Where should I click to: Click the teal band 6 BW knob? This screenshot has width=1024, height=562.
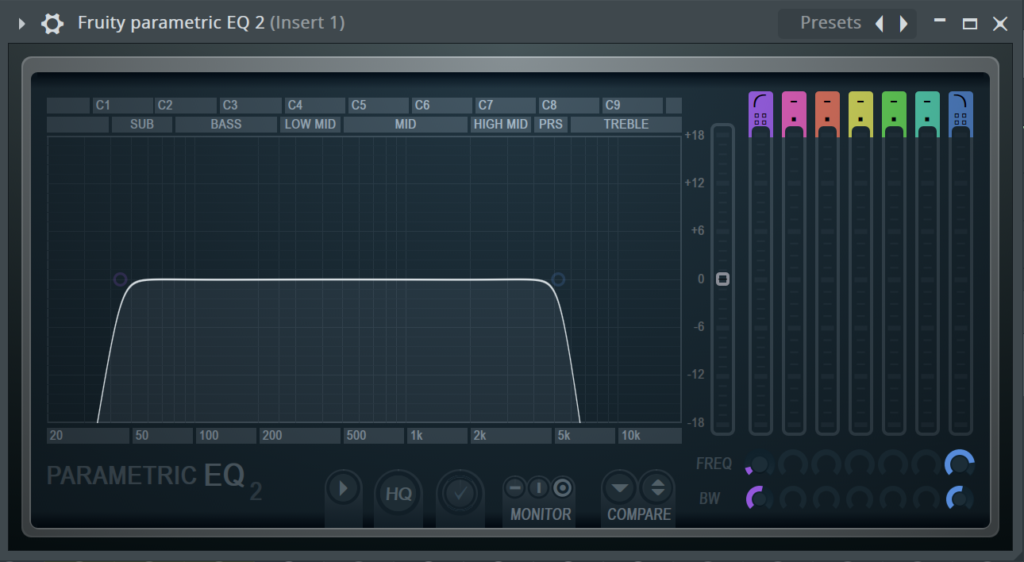point(926,499)
